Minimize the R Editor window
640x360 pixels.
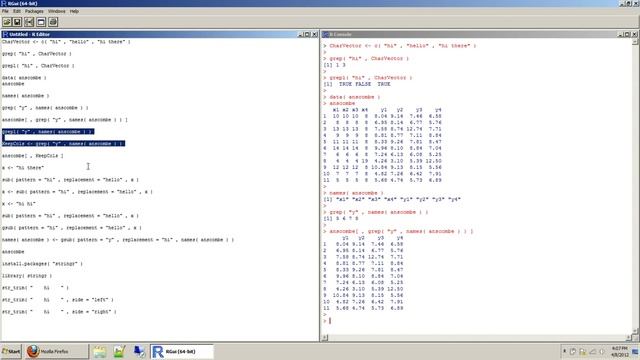click(301, 34)
